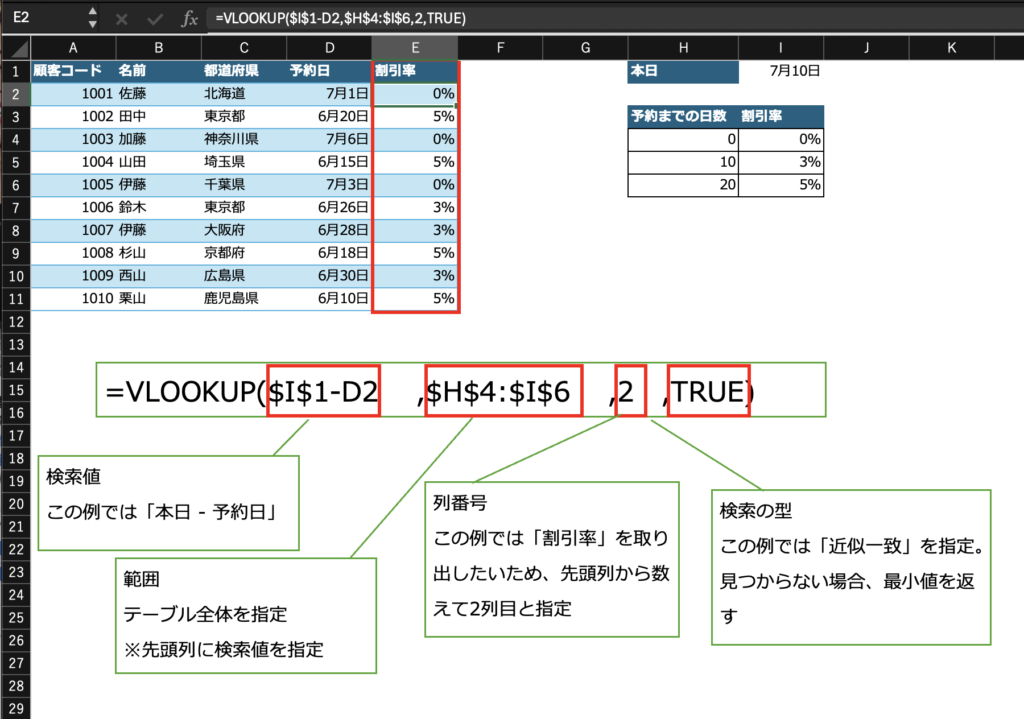Select cell with customer code 1005
1024x719 pixels.
click(x=73, y=184)
